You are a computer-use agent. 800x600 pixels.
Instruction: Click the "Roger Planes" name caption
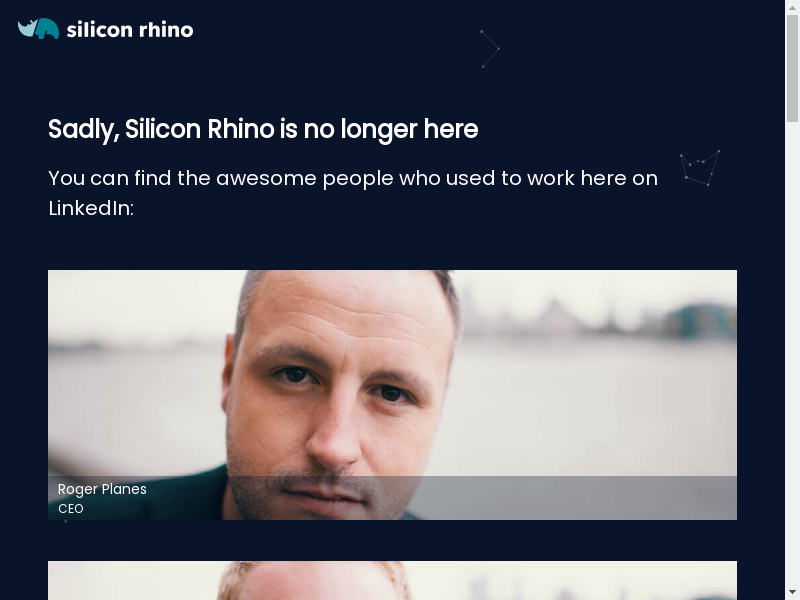click(102, 489)
